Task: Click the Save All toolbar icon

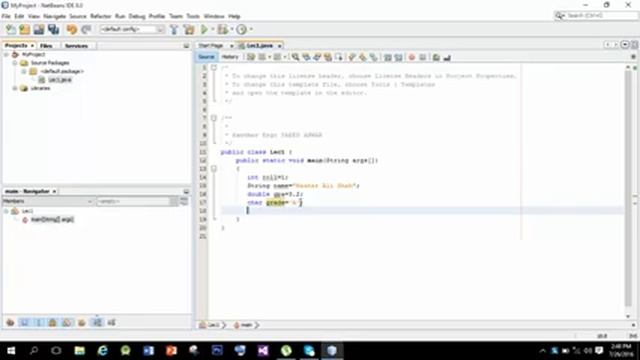Action: click(53, 29)
